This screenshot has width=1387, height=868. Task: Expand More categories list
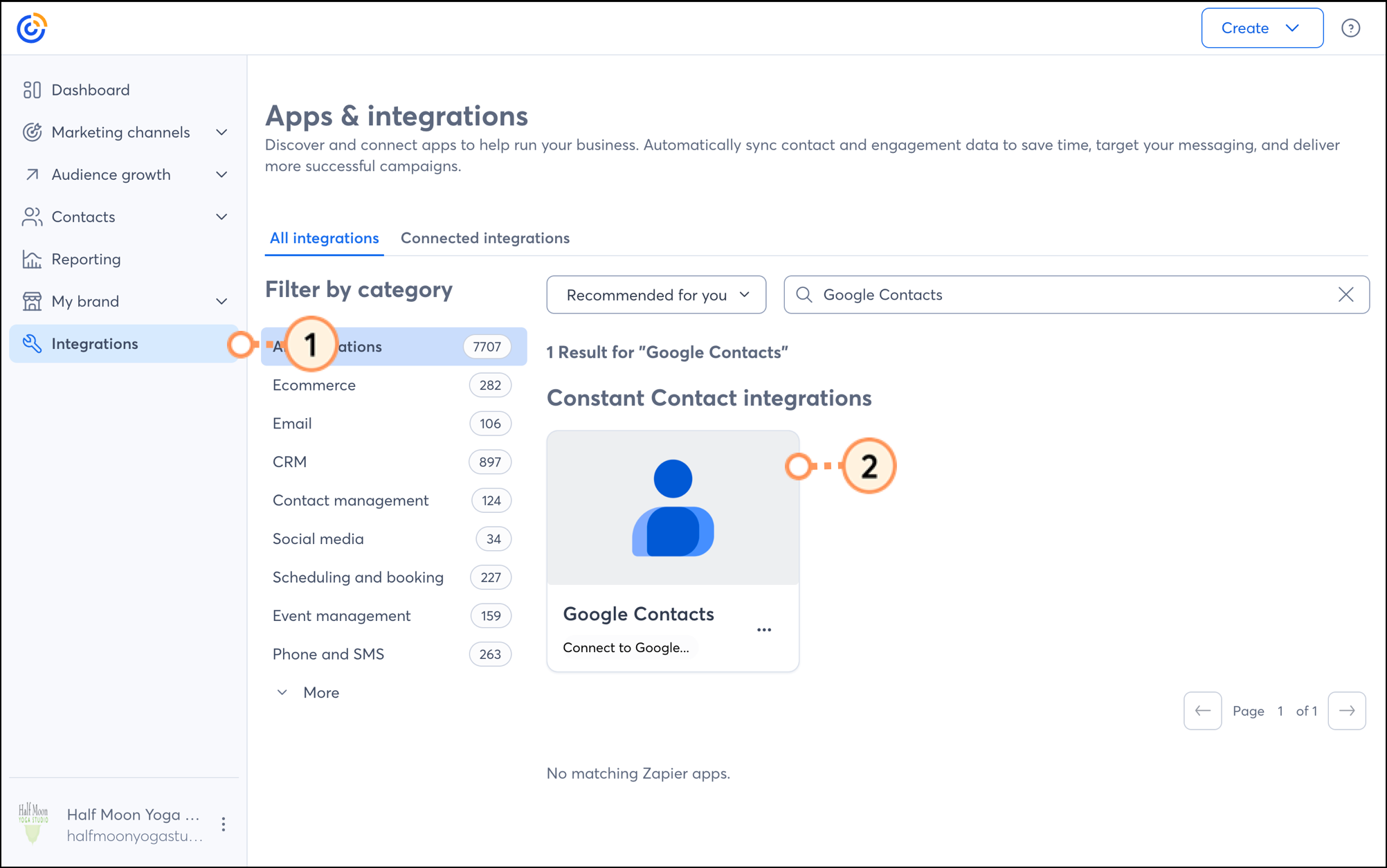point(308,692)
